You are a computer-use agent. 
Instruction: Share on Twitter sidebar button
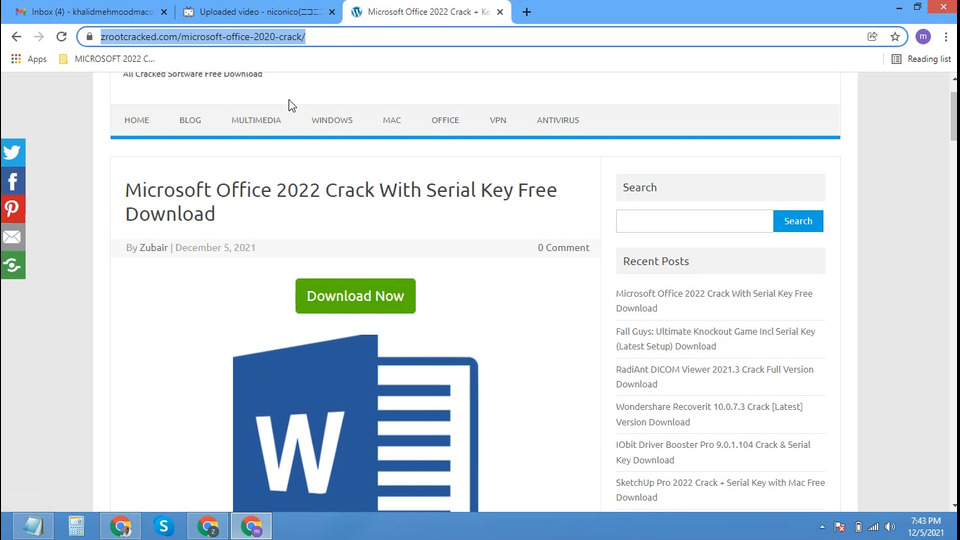tap(12, 152)
